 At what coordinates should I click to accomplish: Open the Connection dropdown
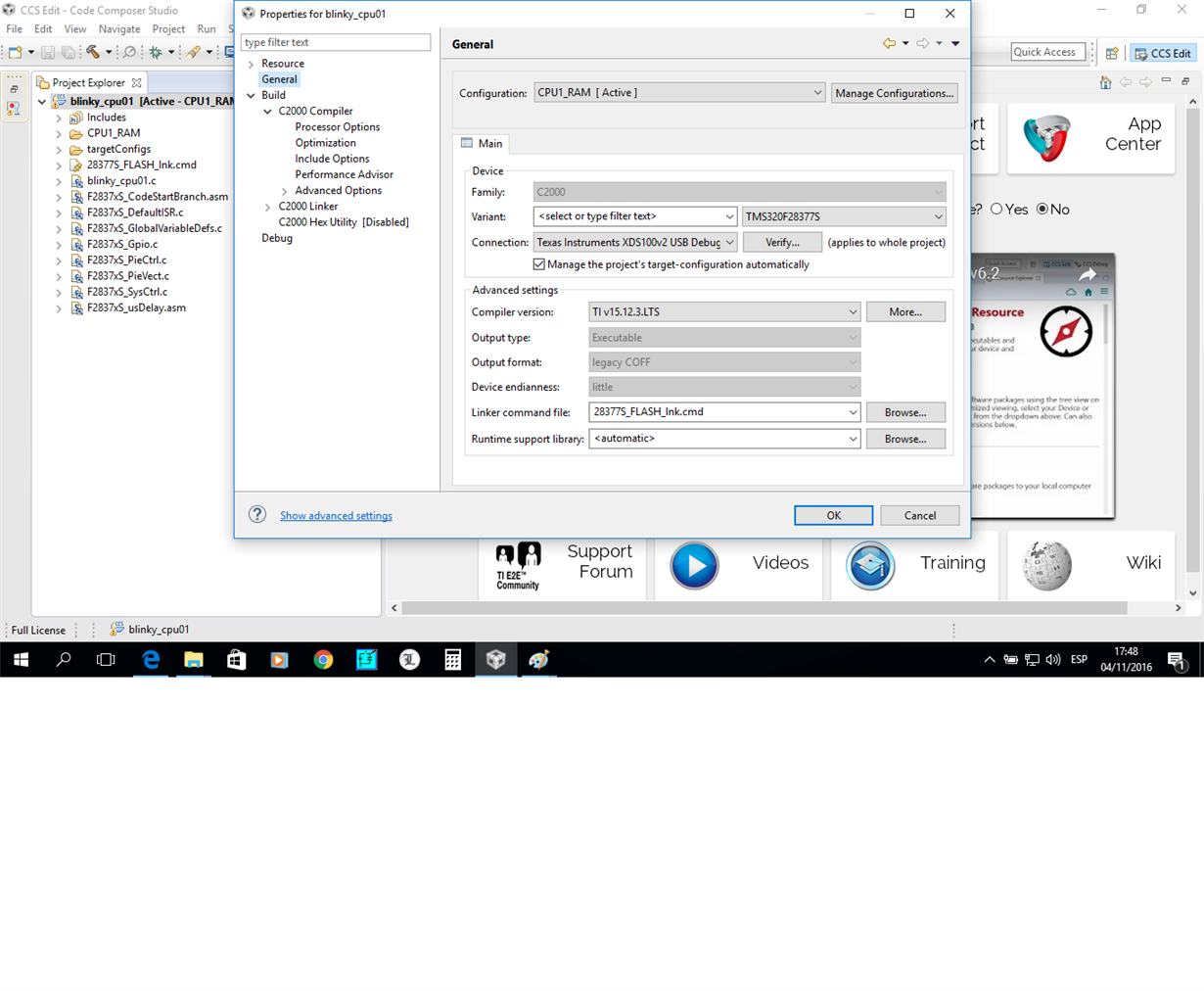pyautogui.click(x=634, y=242)
